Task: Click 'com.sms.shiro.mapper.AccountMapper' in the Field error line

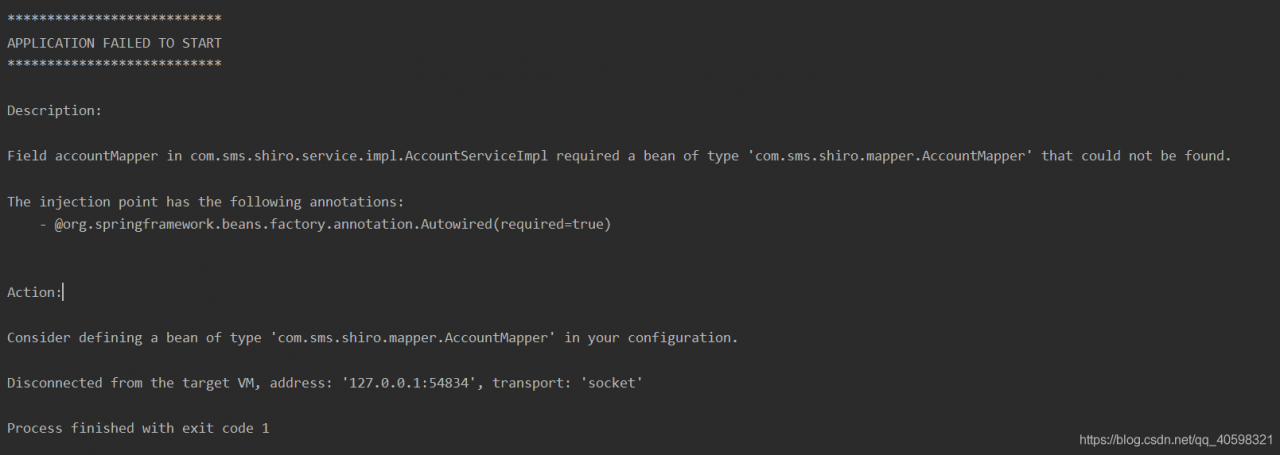Action: pyautogui.click(x=886, y=156)
